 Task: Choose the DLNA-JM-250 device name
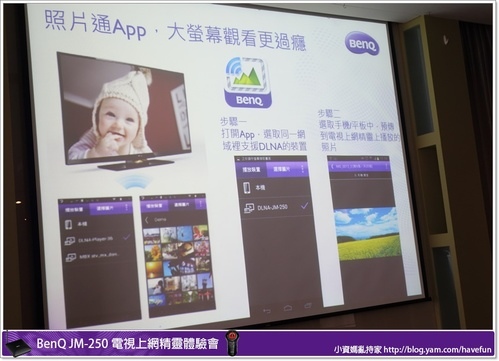pyautogui.click(x=272, y=207)
